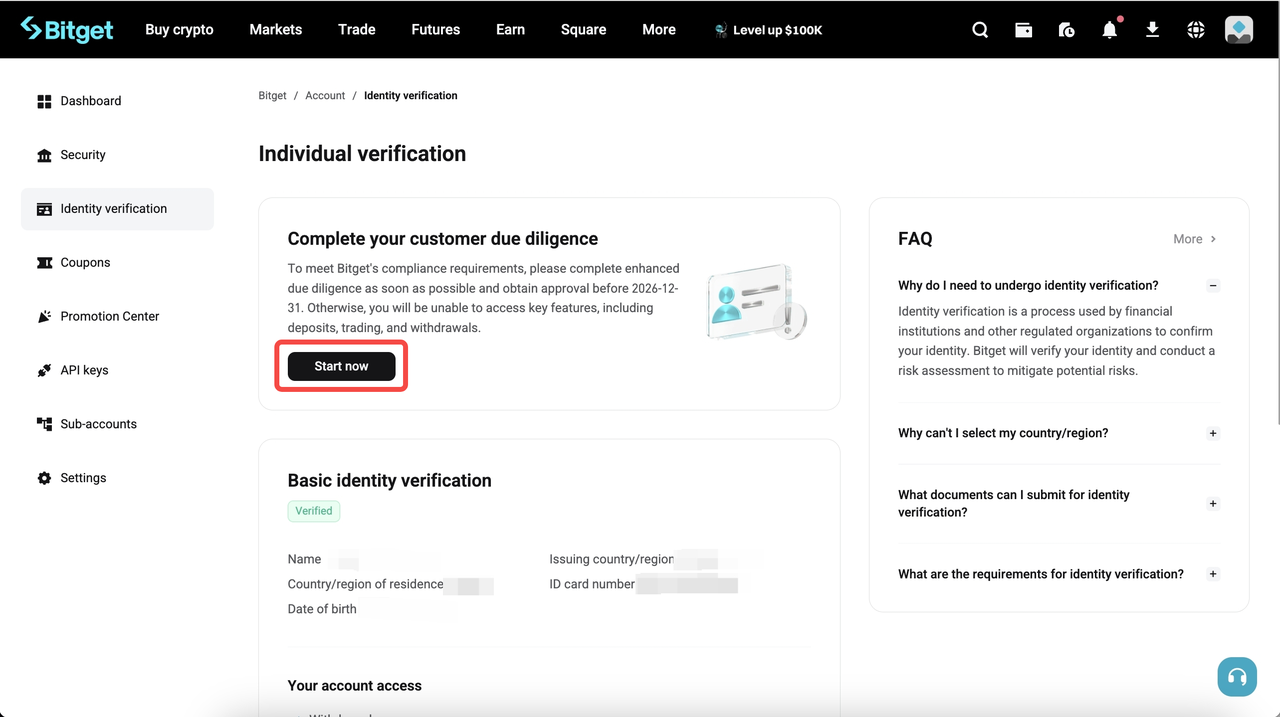Click the profile avatar icon
Viewport: 1280px width, 717px height.
(x=1238, y=29)
